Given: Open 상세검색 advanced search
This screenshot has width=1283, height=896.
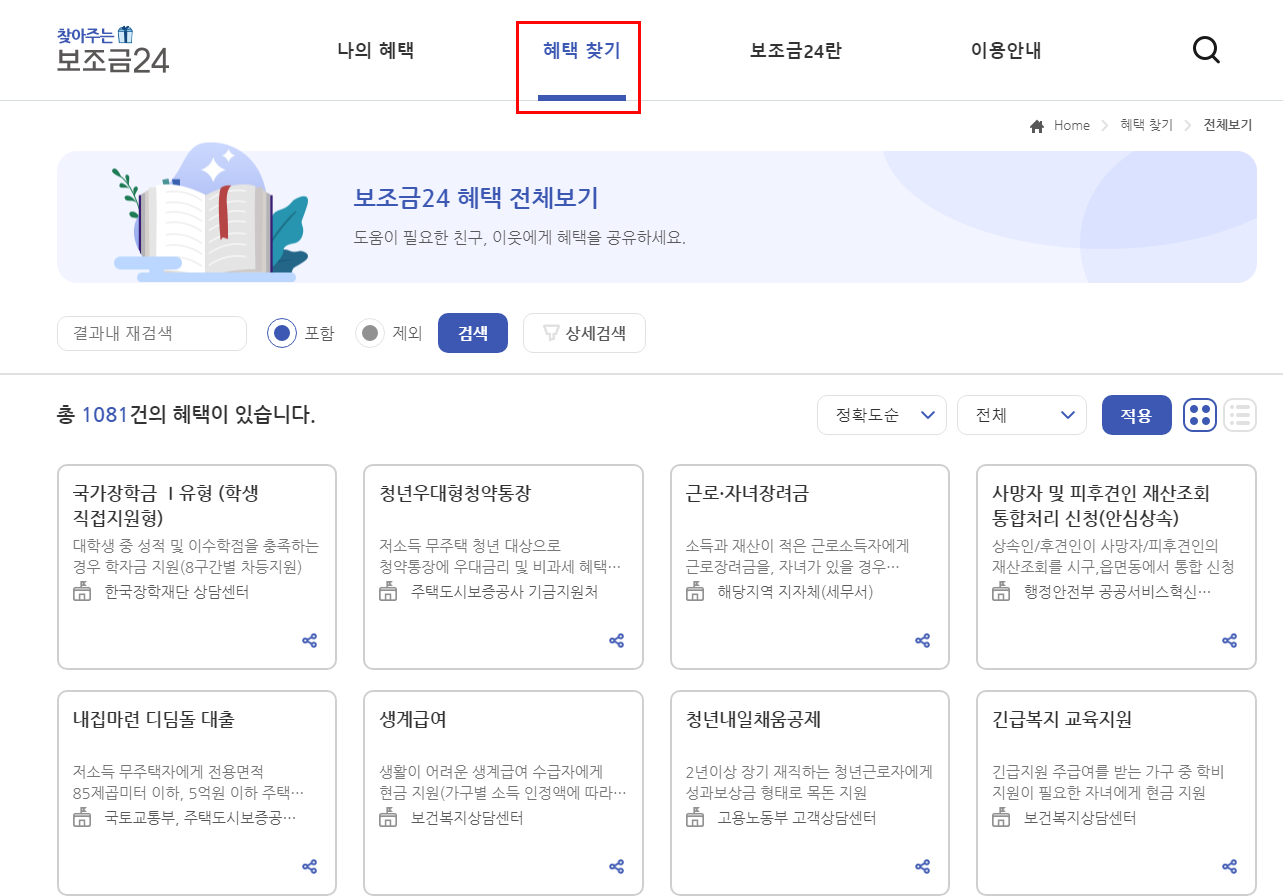Looking at the screenshot, I should coord(584,333).
